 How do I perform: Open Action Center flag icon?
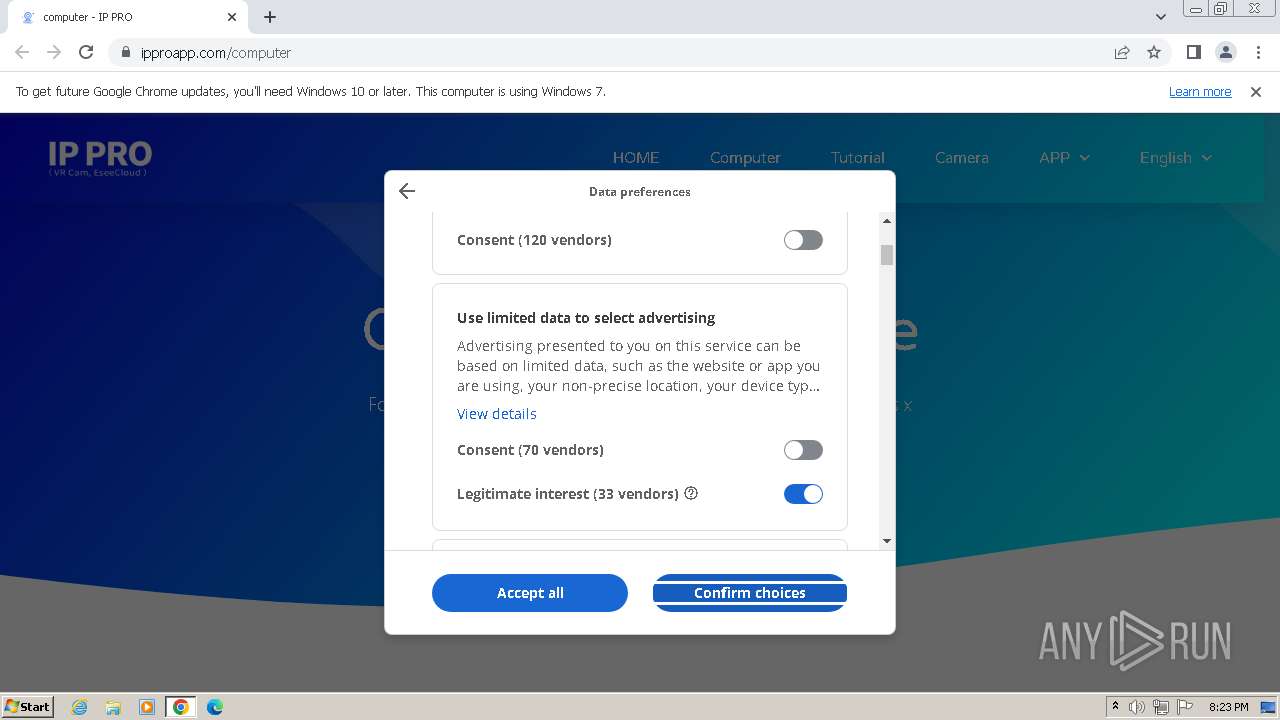[1185, 707]
